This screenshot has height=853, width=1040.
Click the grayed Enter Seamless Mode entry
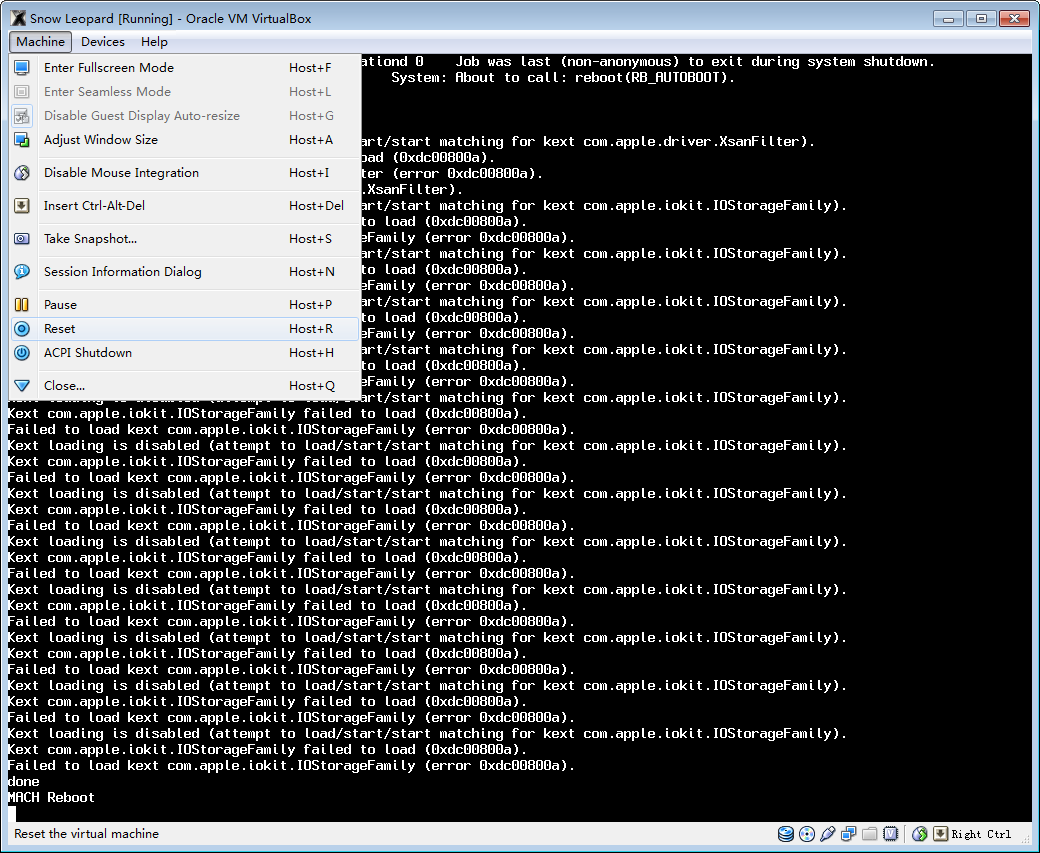click(x=185, y=92)
